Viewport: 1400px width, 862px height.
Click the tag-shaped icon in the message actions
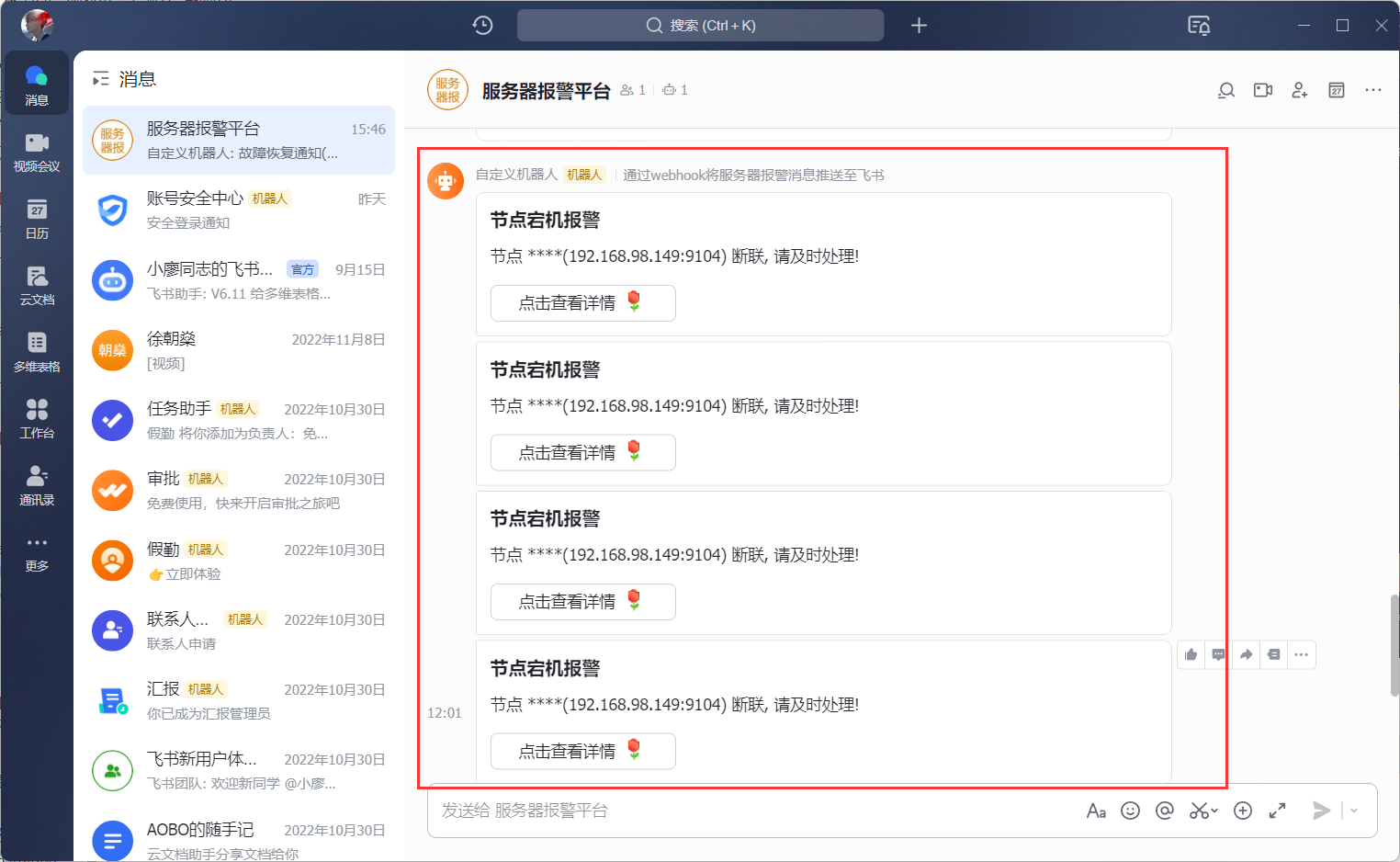(x=1274, y=654)
